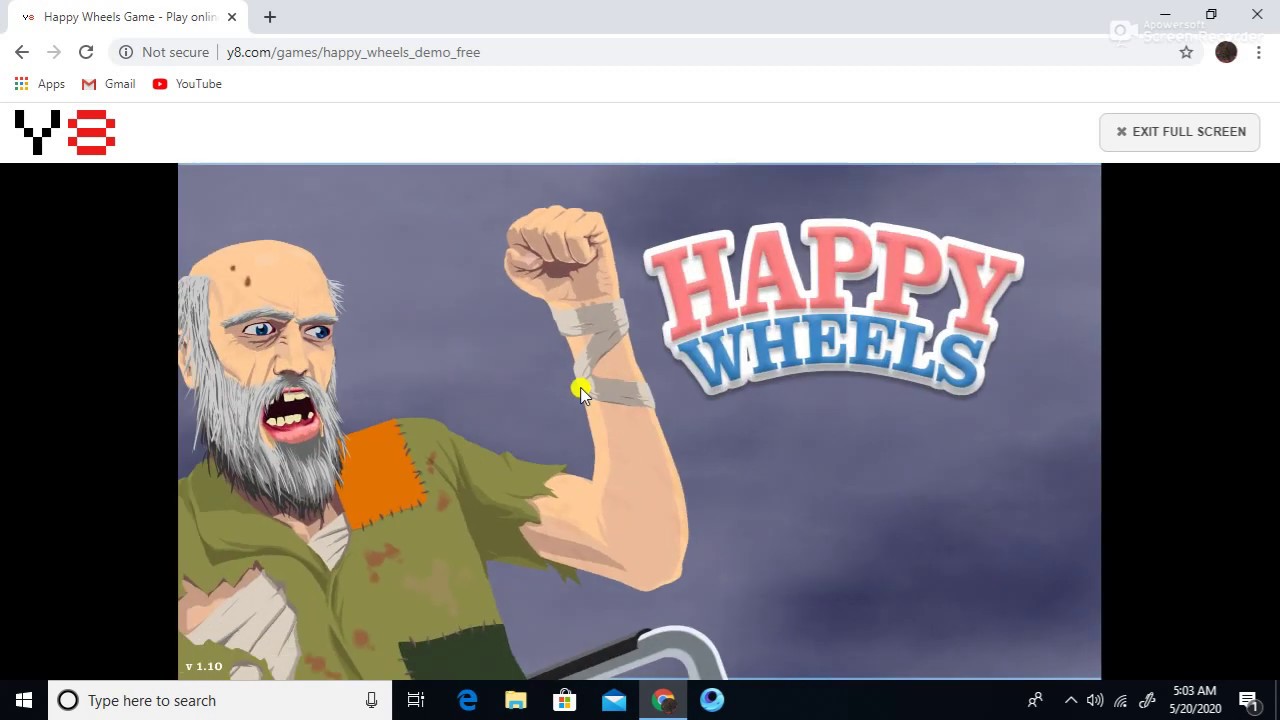Restore down the Chrome window
Image resolution: width=1280 pixels, height=720 pixels.
coord(1211,14)
